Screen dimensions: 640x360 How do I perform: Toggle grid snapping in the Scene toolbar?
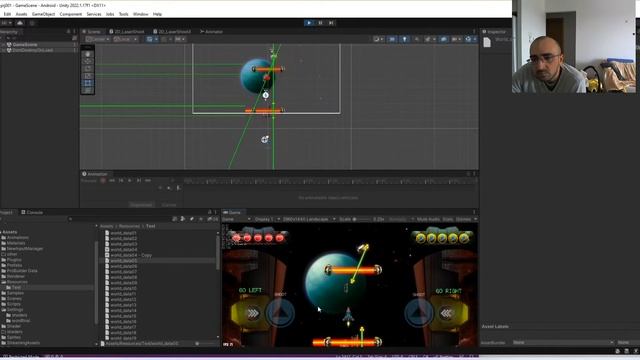pos(150,39)
